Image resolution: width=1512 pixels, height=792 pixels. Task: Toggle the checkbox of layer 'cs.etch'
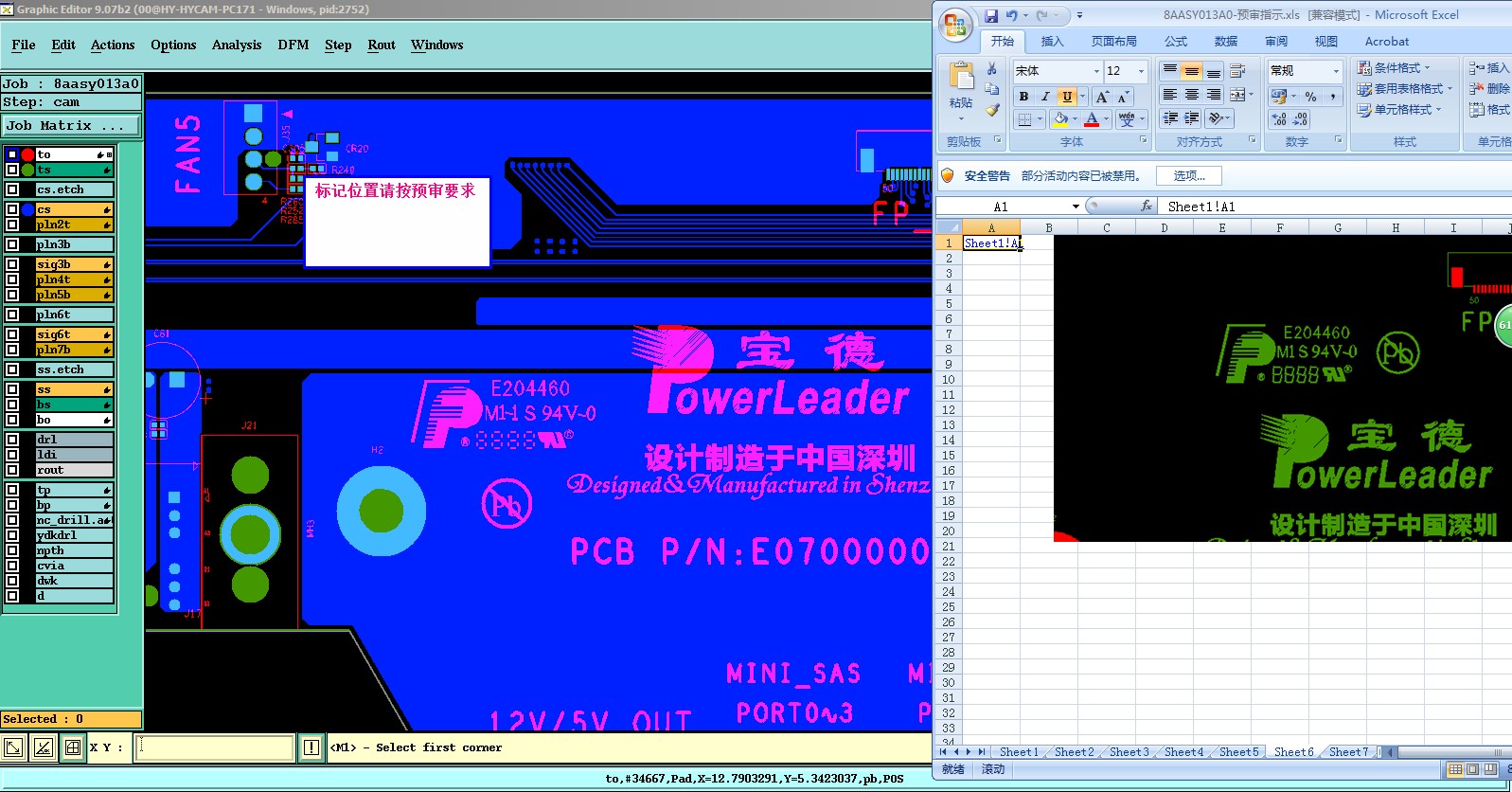tap(12, 189)
